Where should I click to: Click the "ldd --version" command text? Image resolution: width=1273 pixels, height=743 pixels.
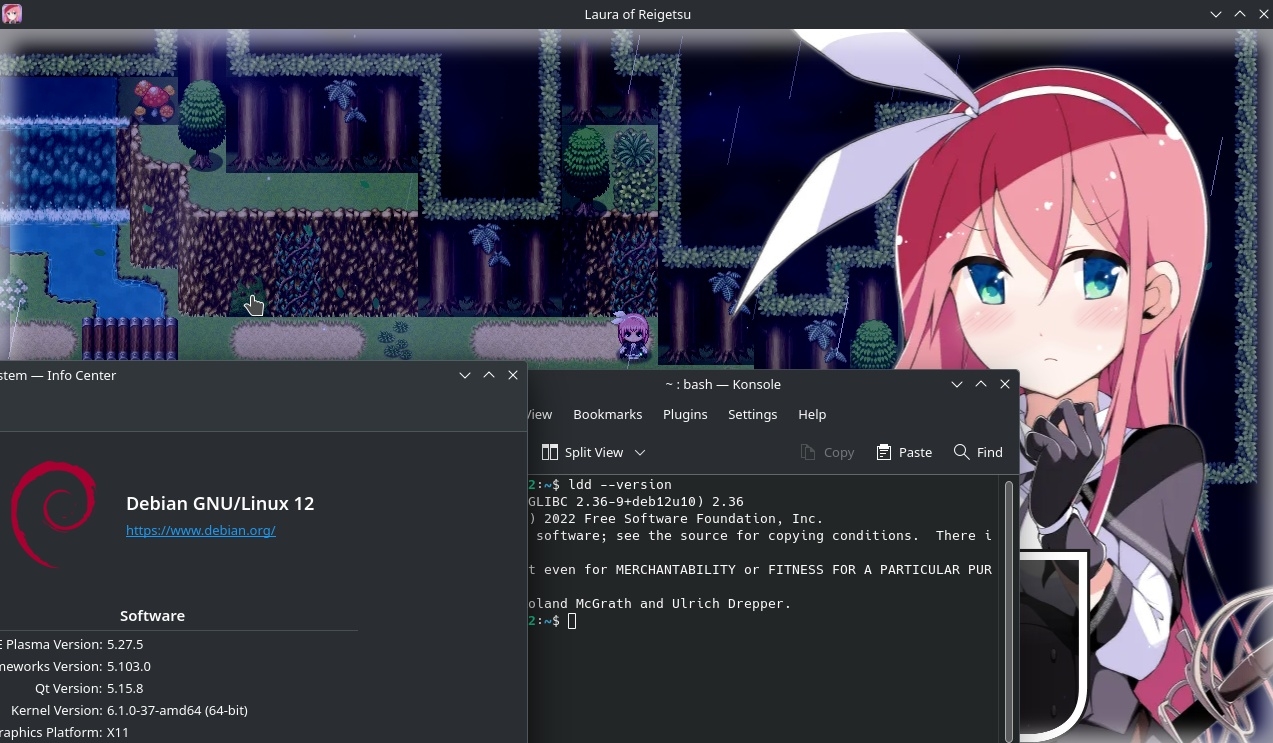point(620,485)
